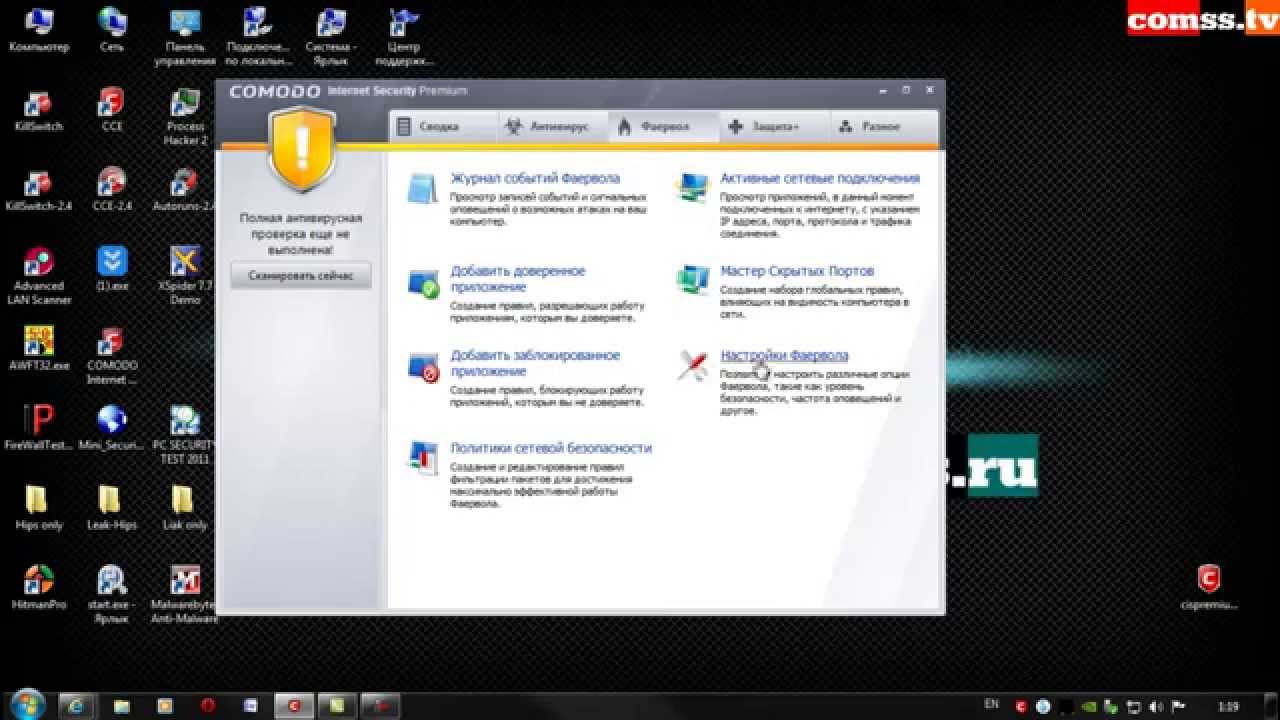This screenshot has height=720, width=1280.
Task: Click the EN language indicator
Action: pyautogui.click(x=992, y=704)
